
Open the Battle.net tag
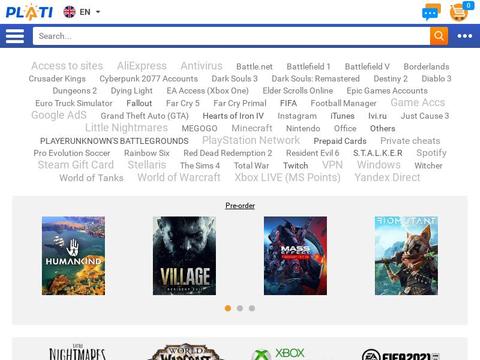pyautogui.click(x=254, y=67)
